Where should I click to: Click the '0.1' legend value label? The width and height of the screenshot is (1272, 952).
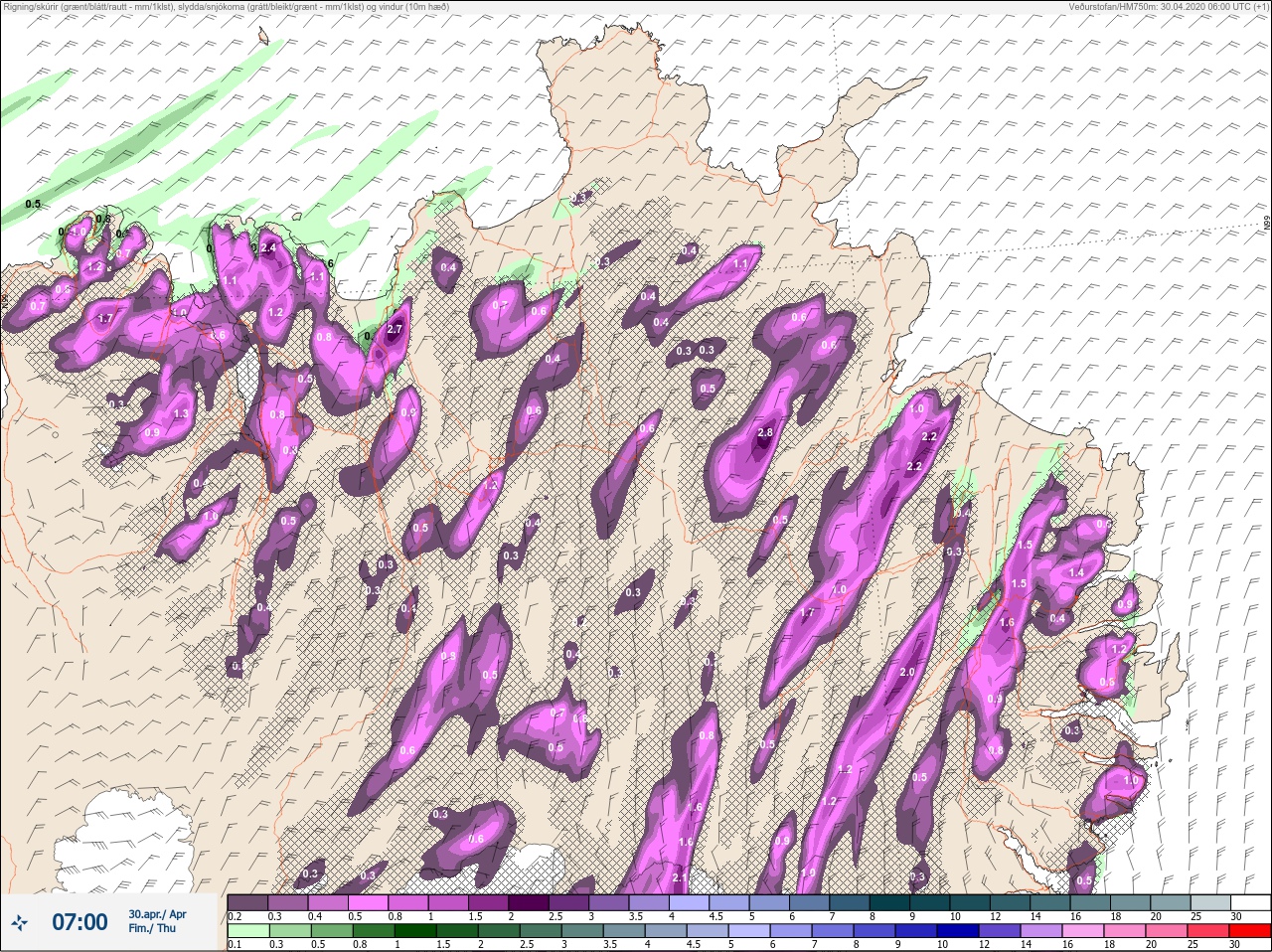(235, 945)
